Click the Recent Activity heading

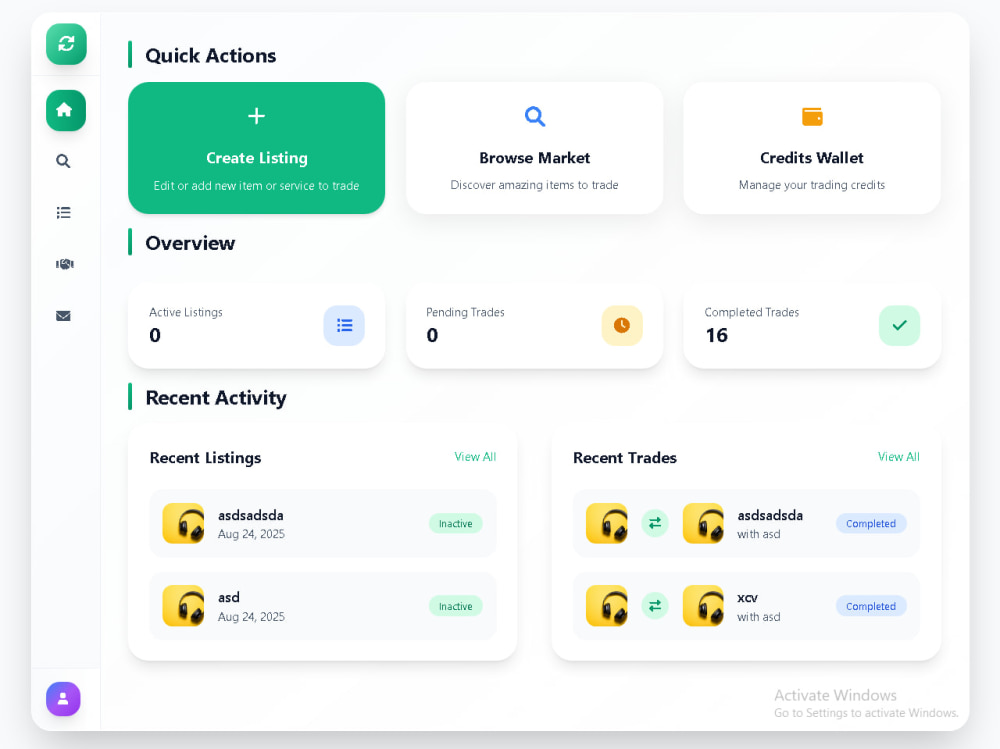pos(216,397)
